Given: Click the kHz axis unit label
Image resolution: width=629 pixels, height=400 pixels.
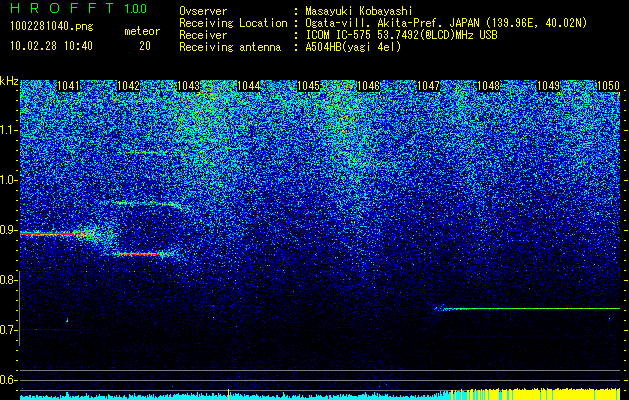Looking at the screenshot, I should coord(9,82).
